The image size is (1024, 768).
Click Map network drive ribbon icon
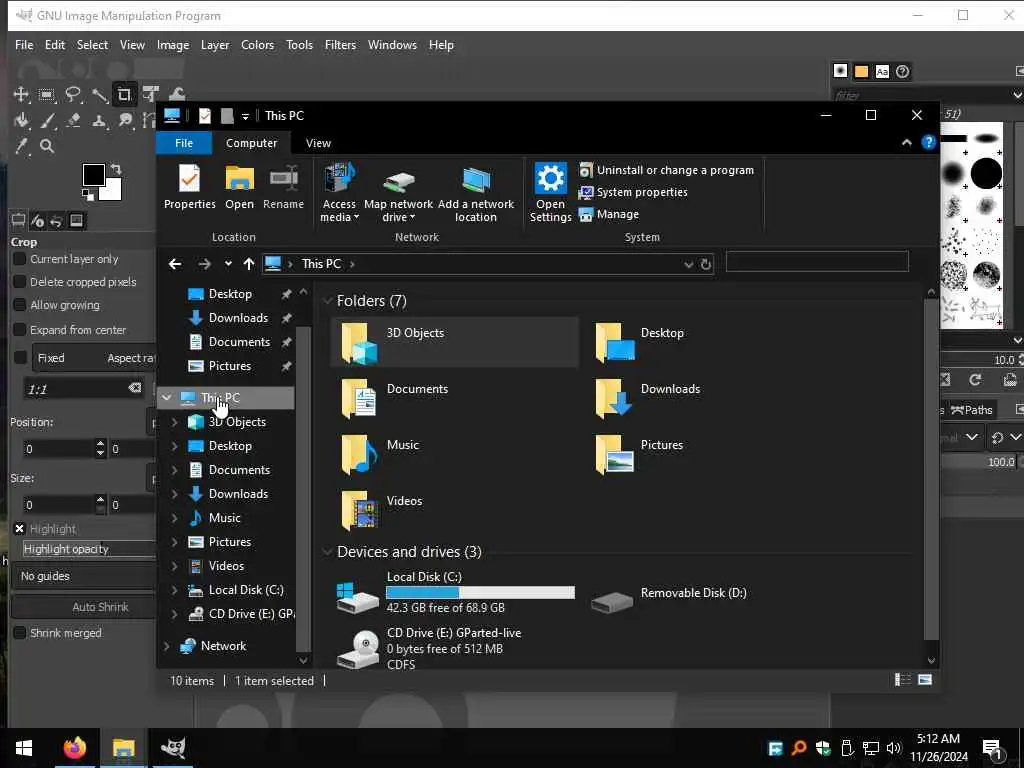pyautogui.click(x=398, y=195)
